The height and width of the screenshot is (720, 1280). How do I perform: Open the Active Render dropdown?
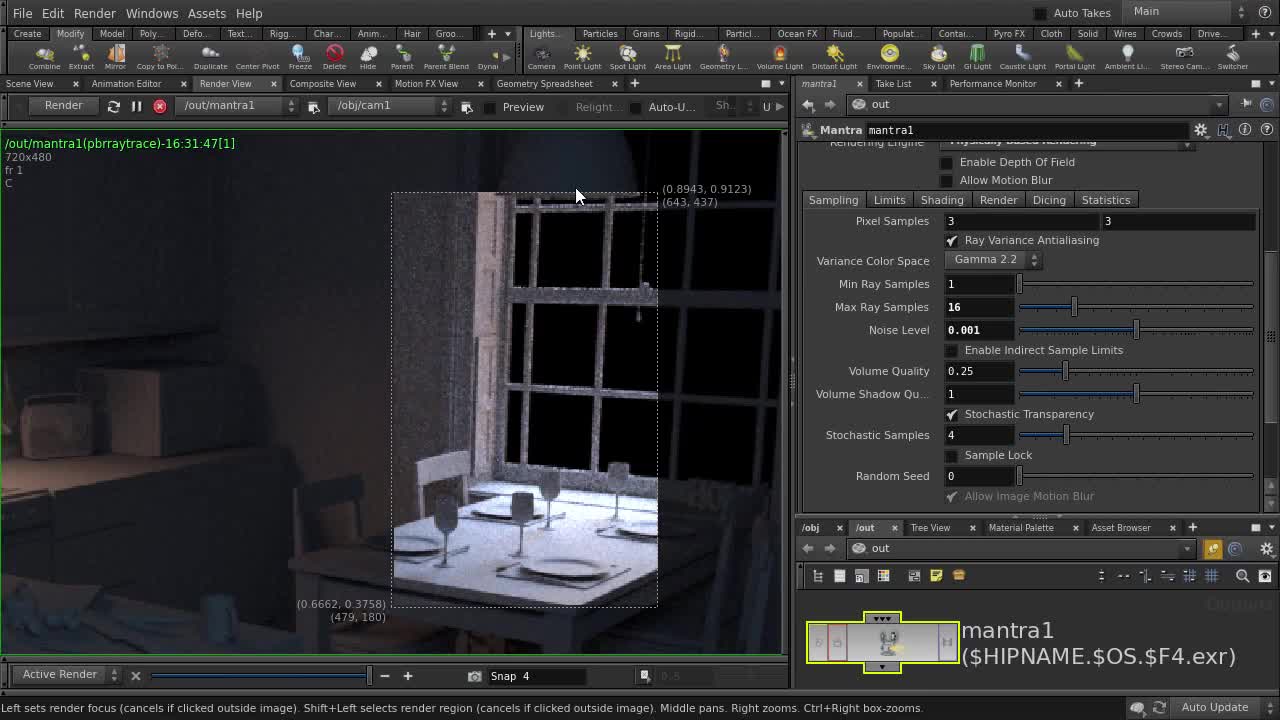[67, 675]
